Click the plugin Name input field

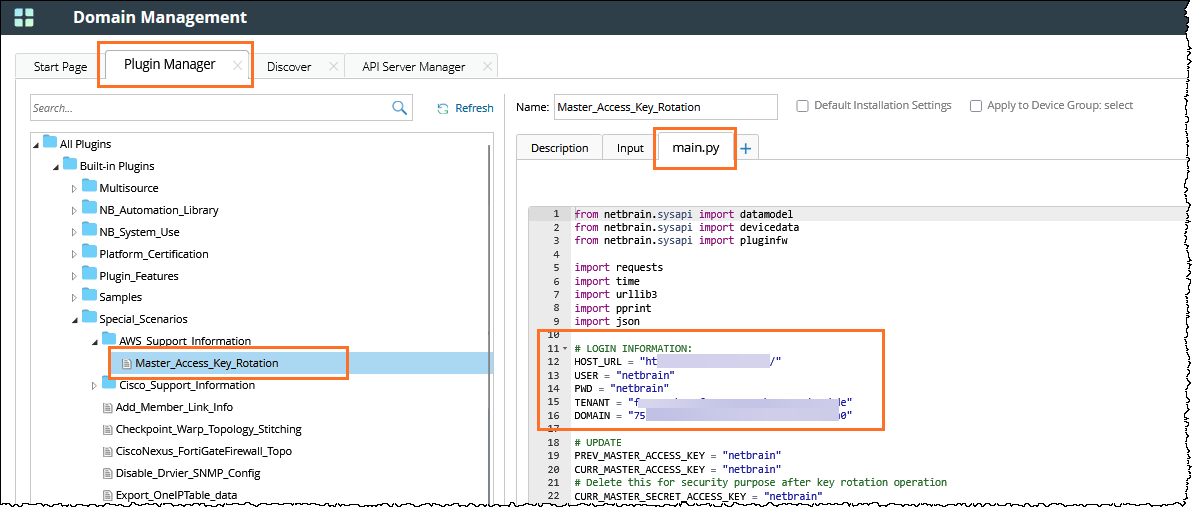[x=664, y=107]
